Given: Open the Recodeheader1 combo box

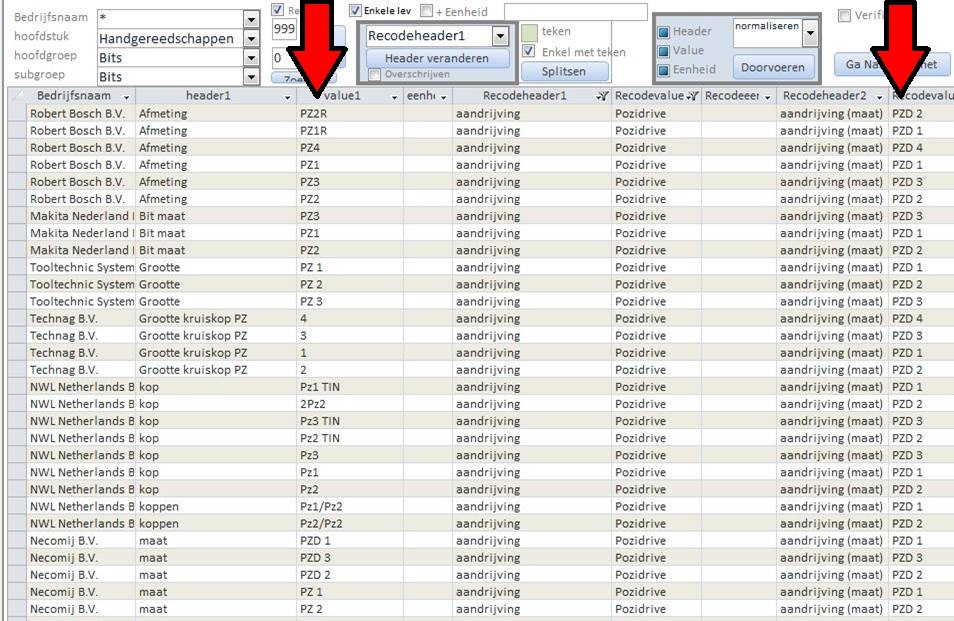Looking at the screenshot, I should tap(500, 36).
